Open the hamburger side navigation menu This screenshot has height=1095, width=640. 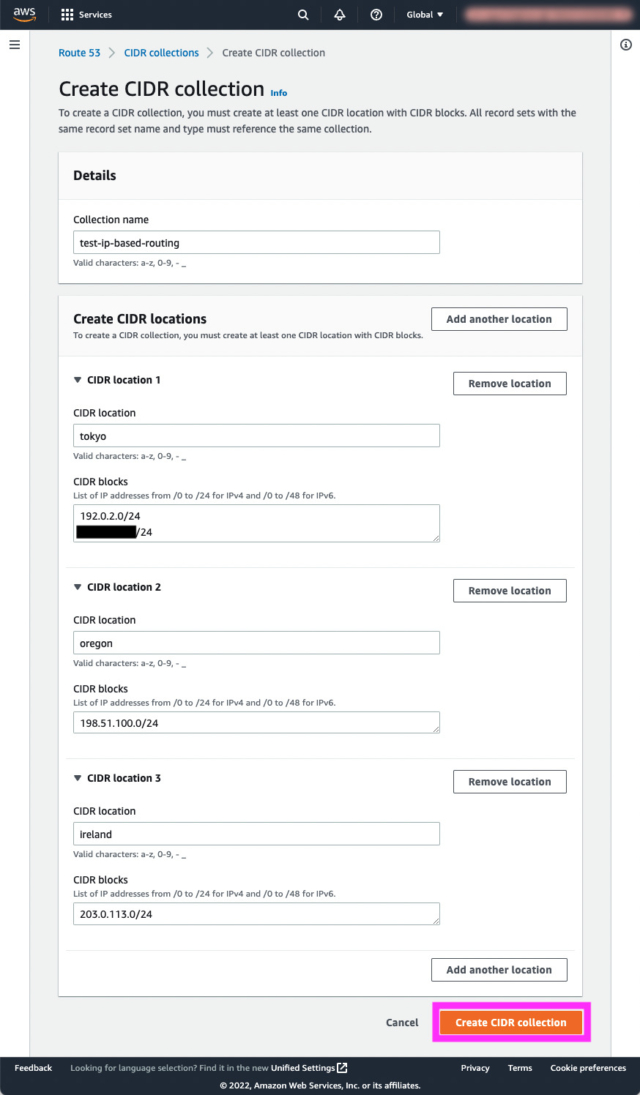[x=14, y=45]
